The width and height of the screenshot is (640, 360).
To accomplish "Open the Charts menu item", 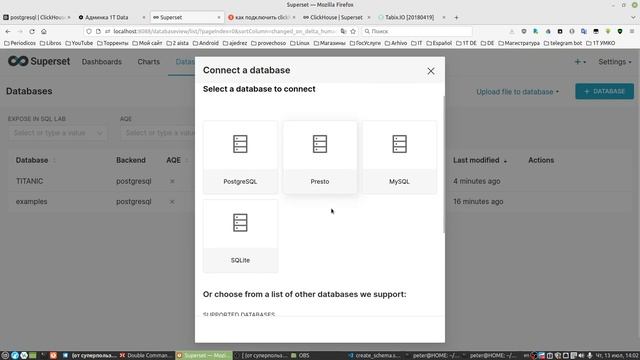I will 149,62.
